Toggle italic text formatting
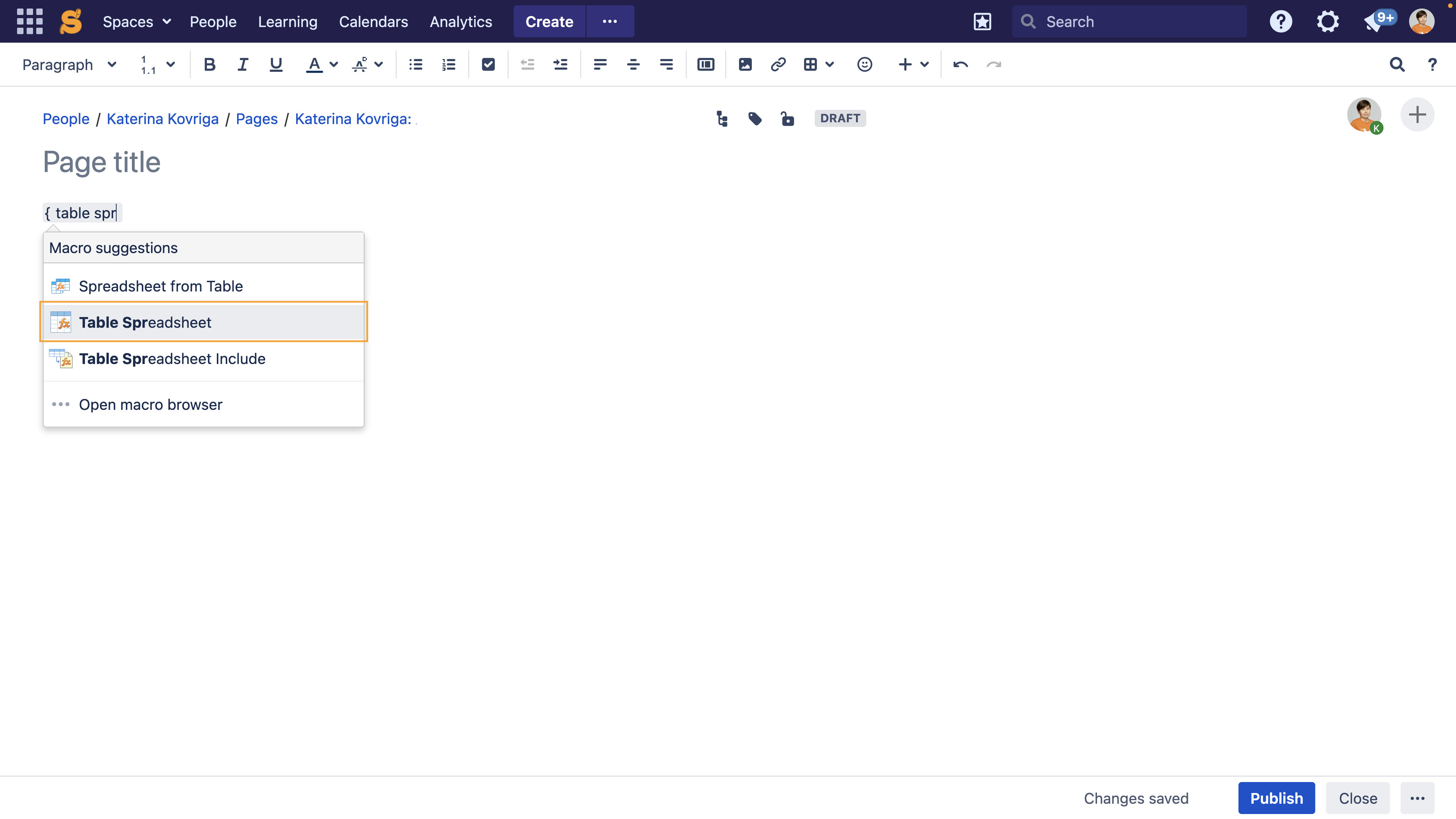The image size is (1456, 819). pos(242,64)
